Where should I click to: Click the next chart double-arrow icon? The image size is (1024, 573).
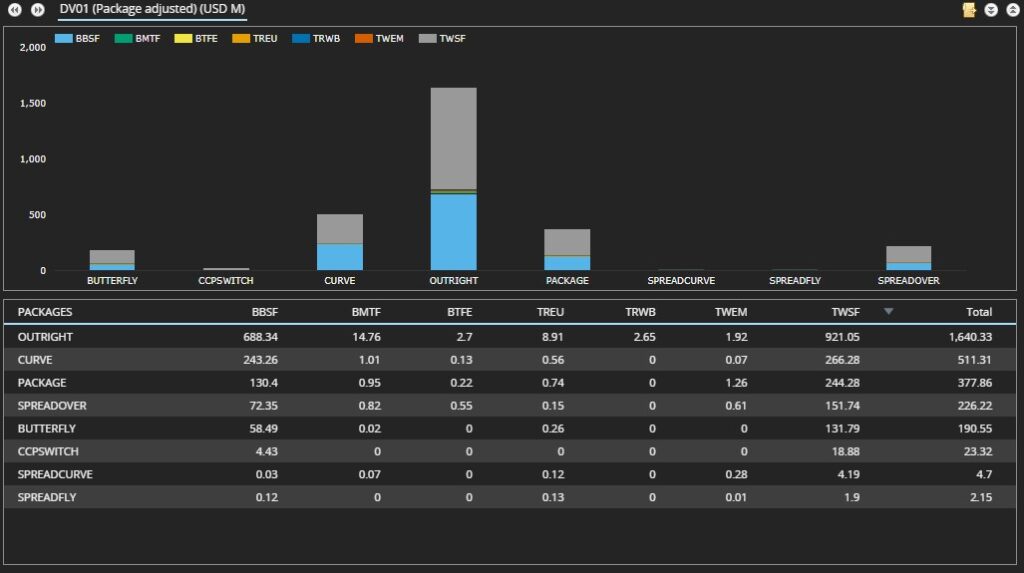(37, 10)
